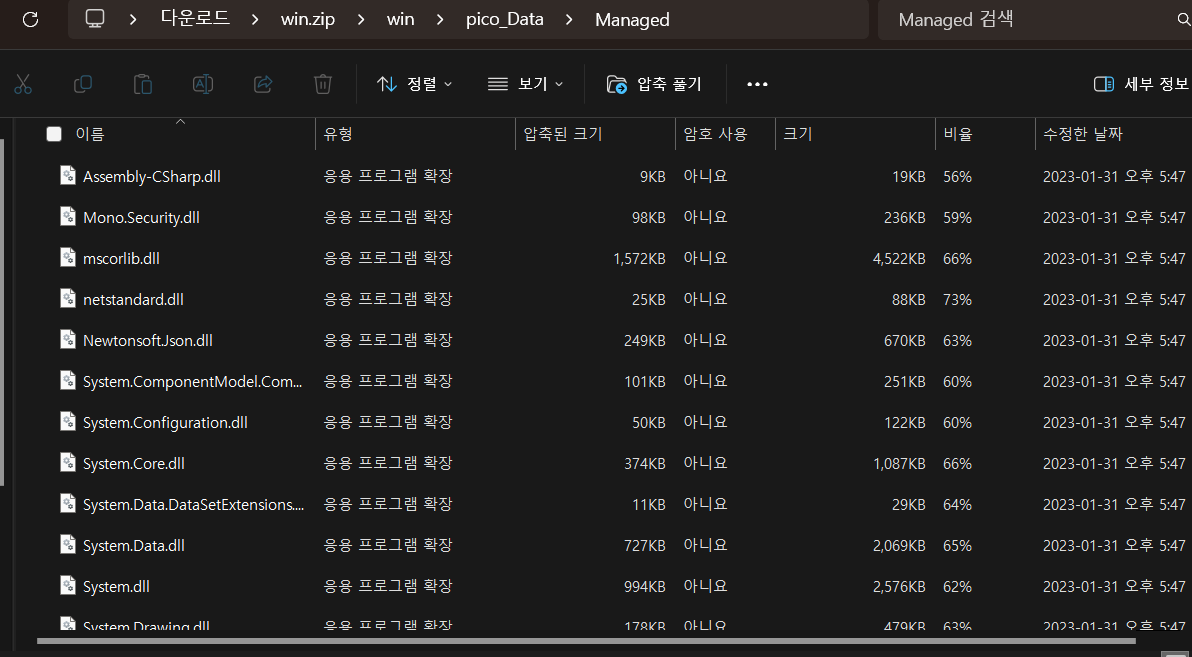Click the 4,522KB size cell

point(899,259)
